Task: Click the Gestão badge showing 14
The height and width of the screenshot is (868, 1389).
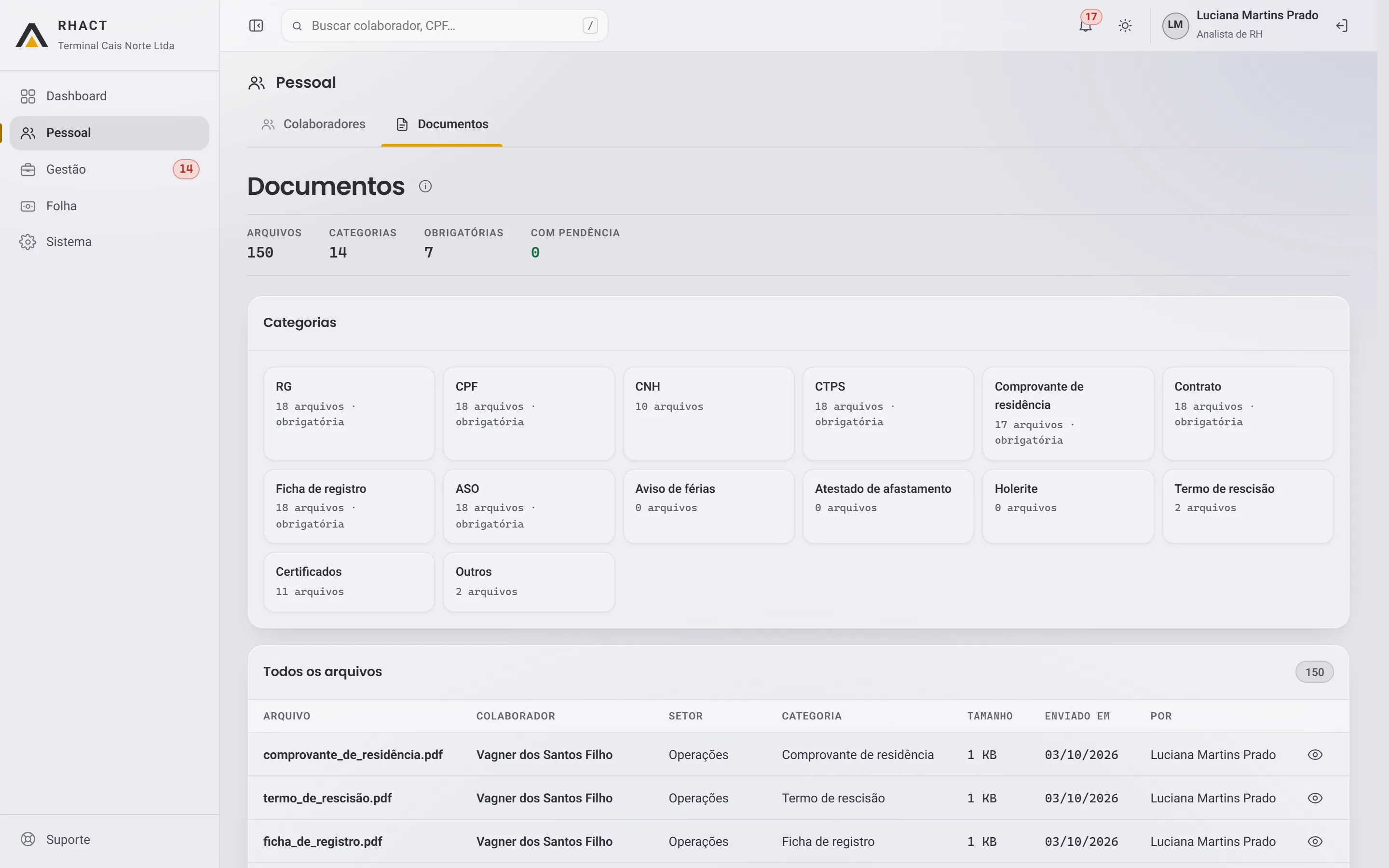Action: pos(186,169)
